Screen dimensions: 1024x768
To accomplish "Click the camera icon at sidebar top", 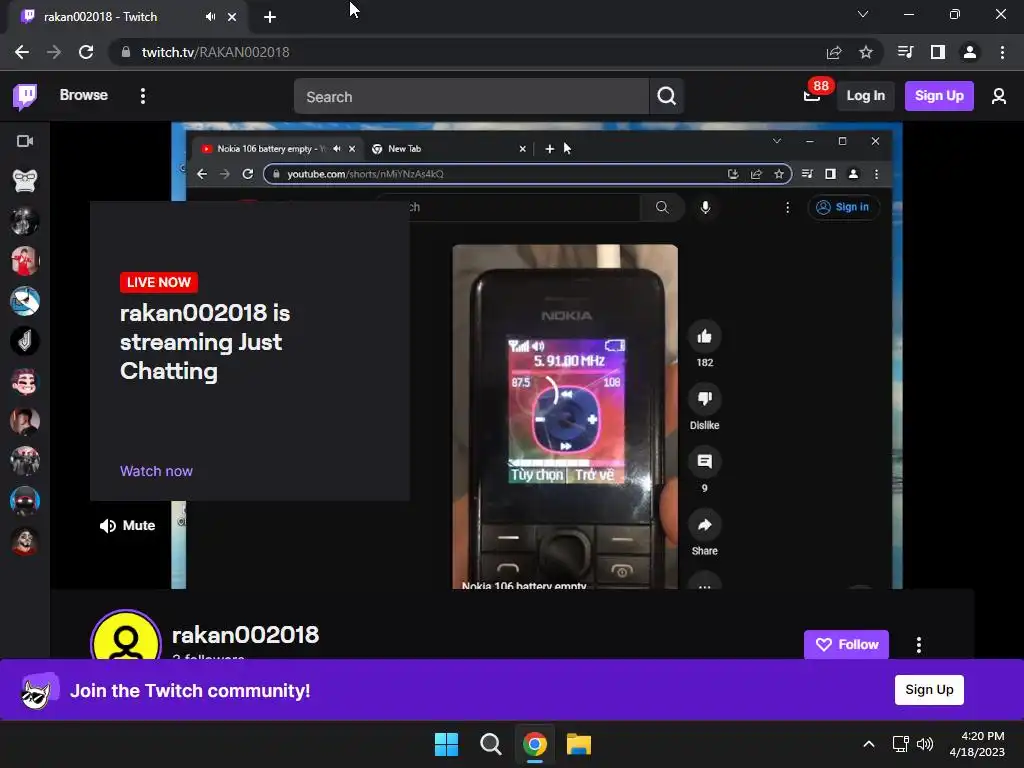I will (x=25, y=141).
